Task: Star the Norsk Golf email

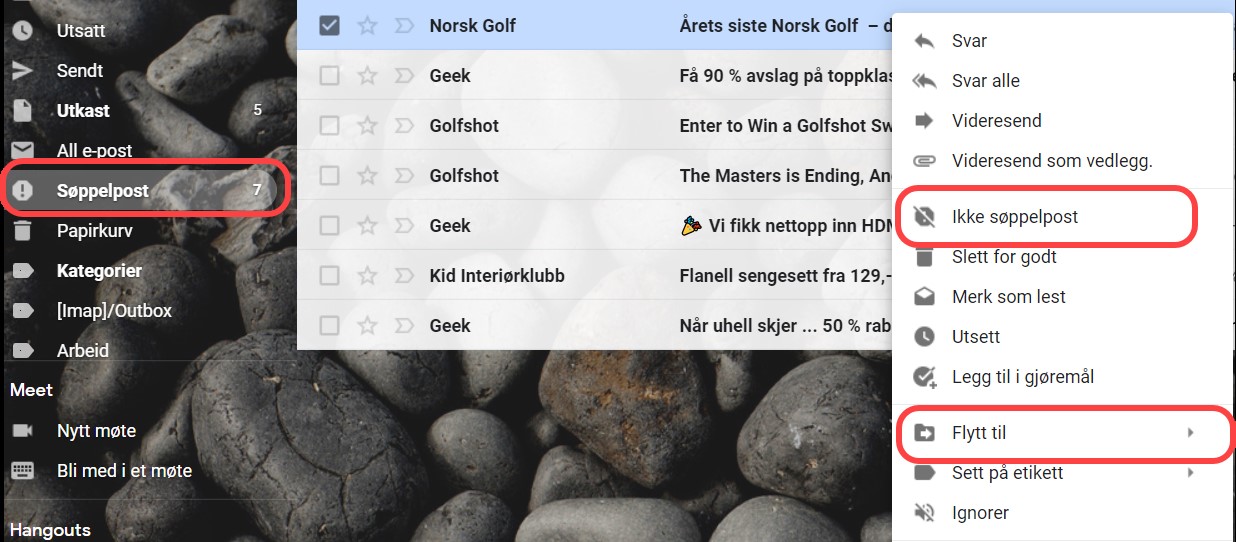Action: [368, 25]
